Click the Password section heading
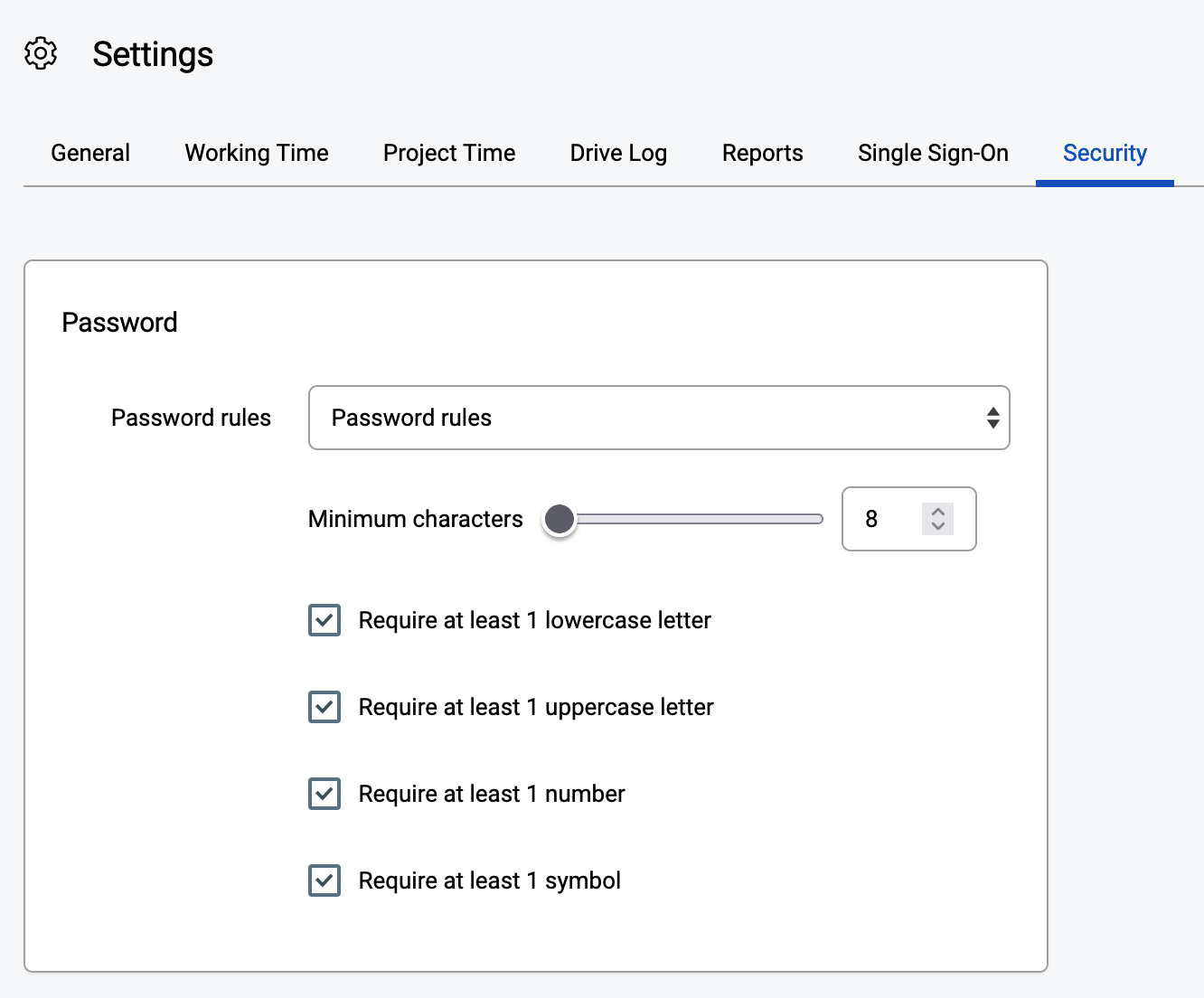 coord(119,323)
